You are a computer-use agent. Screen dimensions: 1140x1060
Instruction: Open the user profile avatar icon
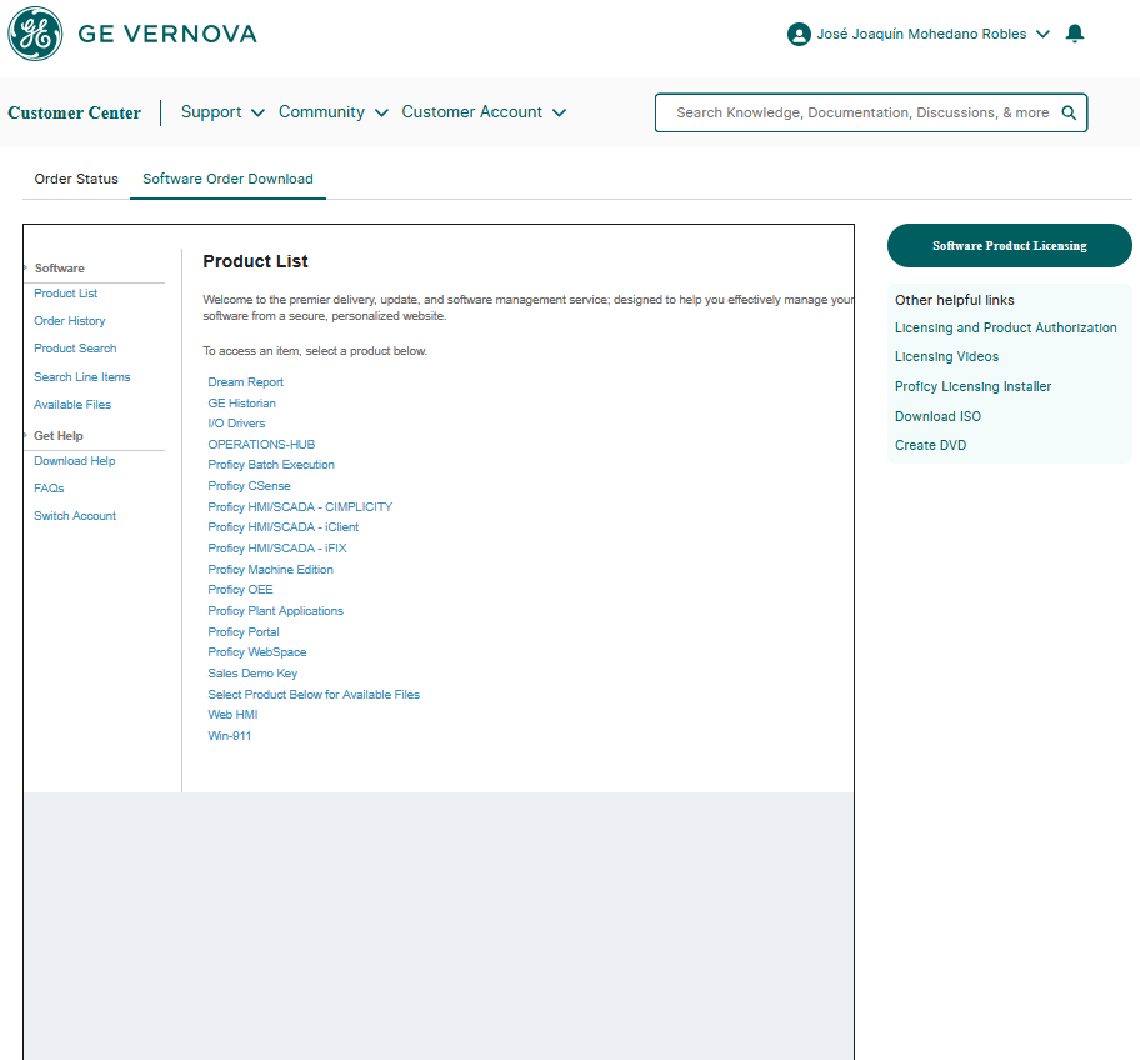click(x=798, y=34)
